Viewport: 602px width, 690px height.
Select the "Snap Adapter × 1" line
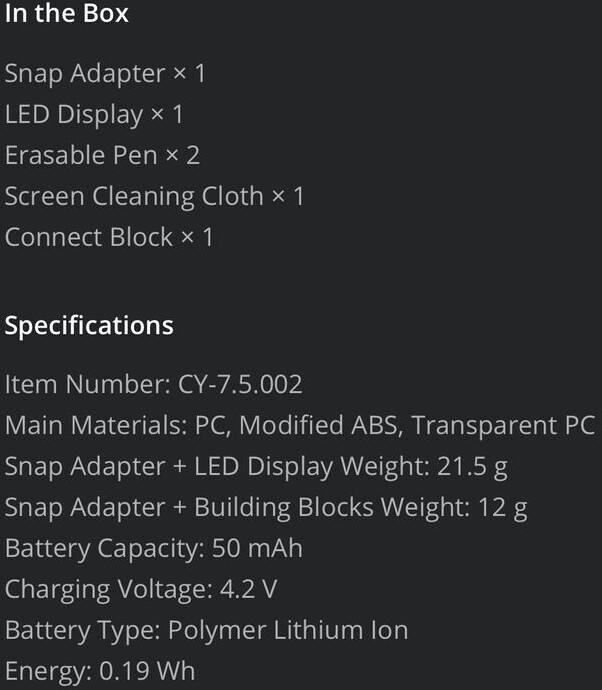(x=105, y=73)
